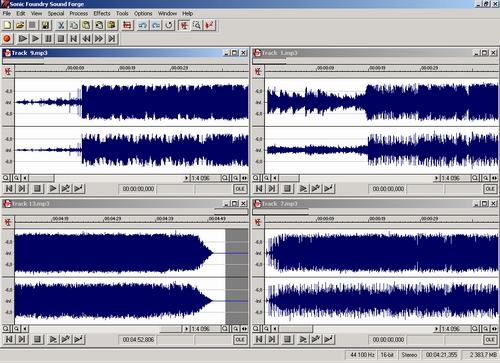Click the 00:04:29 ruler mark in Track 13.mp3
This screenshot has height=363, width=500.
(x=113, y=219)
